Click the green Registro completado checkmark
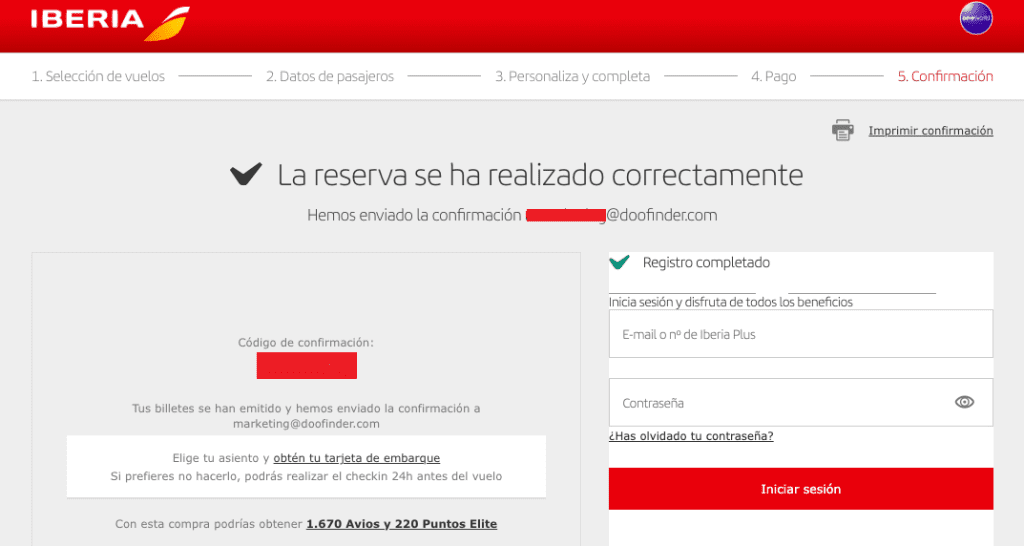 coord(619,262)
